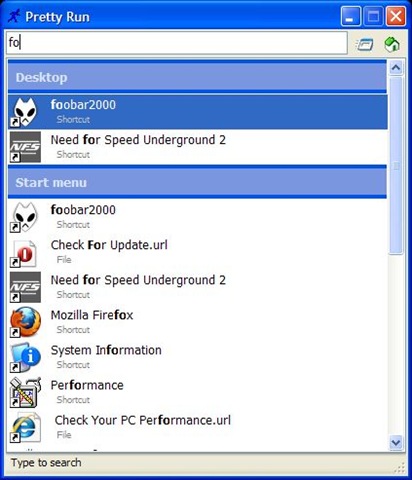Click the Desktop section header

click(x=197, y=77)
